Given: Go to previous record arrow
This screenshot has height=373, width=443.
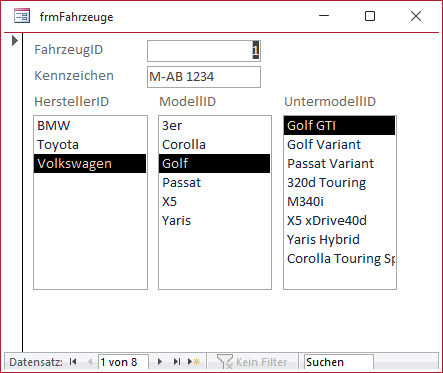Looking at the screenshot, I should click(90, 362).
